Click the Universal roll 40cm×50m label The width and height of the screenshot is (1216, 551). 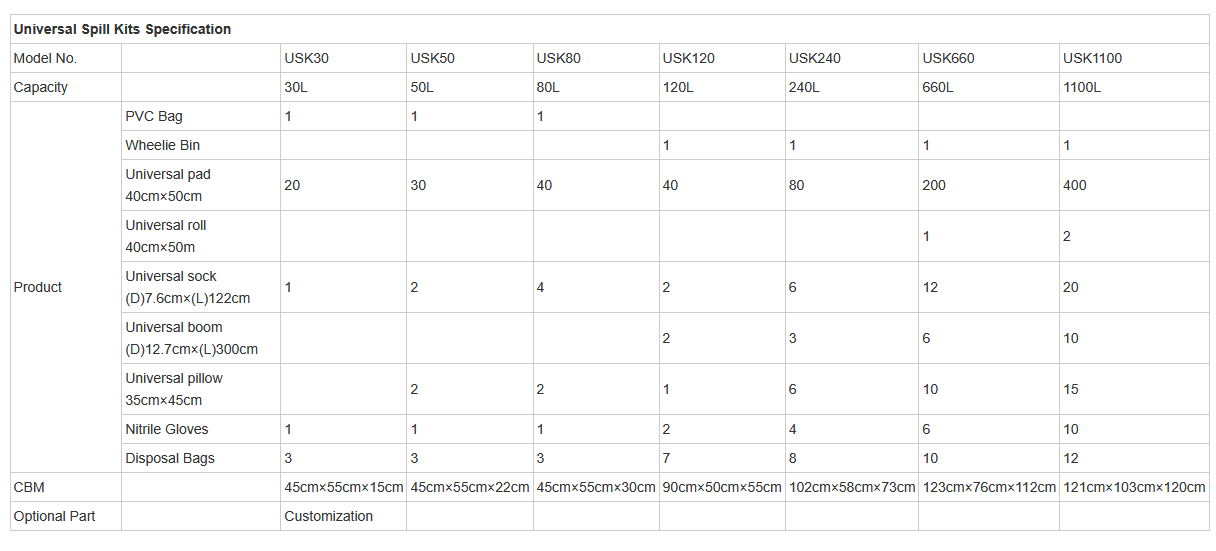point(166,236)
